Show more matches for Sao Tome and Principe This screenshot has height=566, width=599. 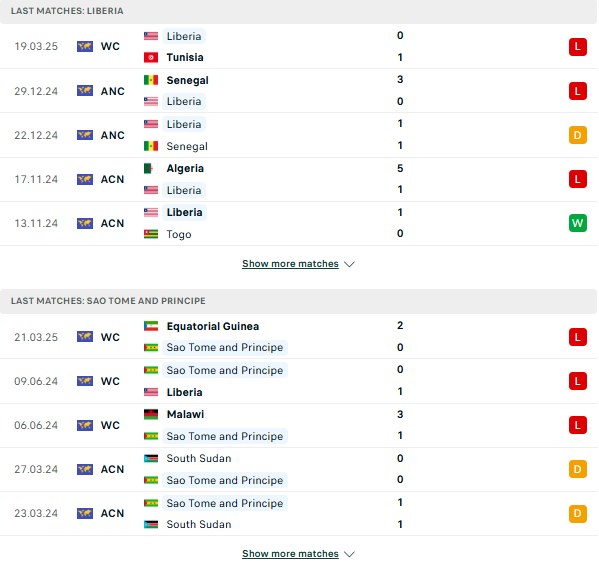pos(290,554)
